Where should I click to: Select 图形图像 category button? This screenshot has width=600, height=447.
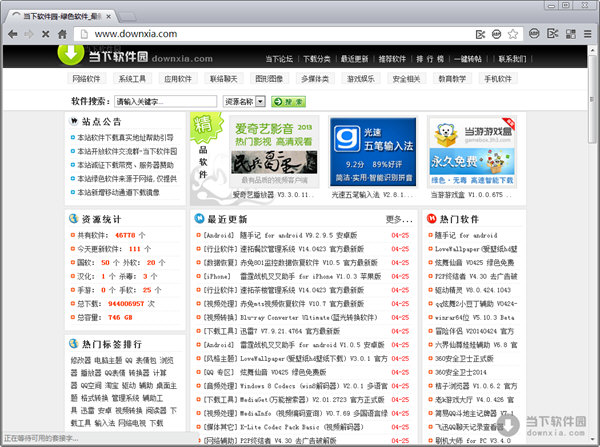pos(269,79)
